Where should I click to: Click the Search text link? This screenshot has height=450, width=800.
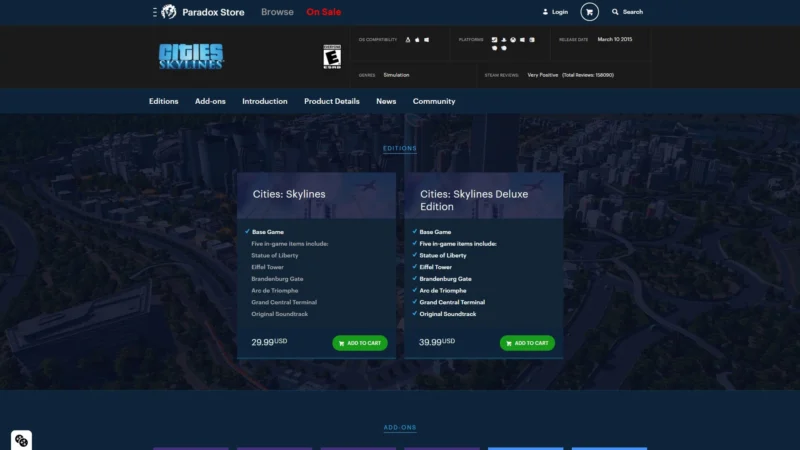[x=633, y=12]
